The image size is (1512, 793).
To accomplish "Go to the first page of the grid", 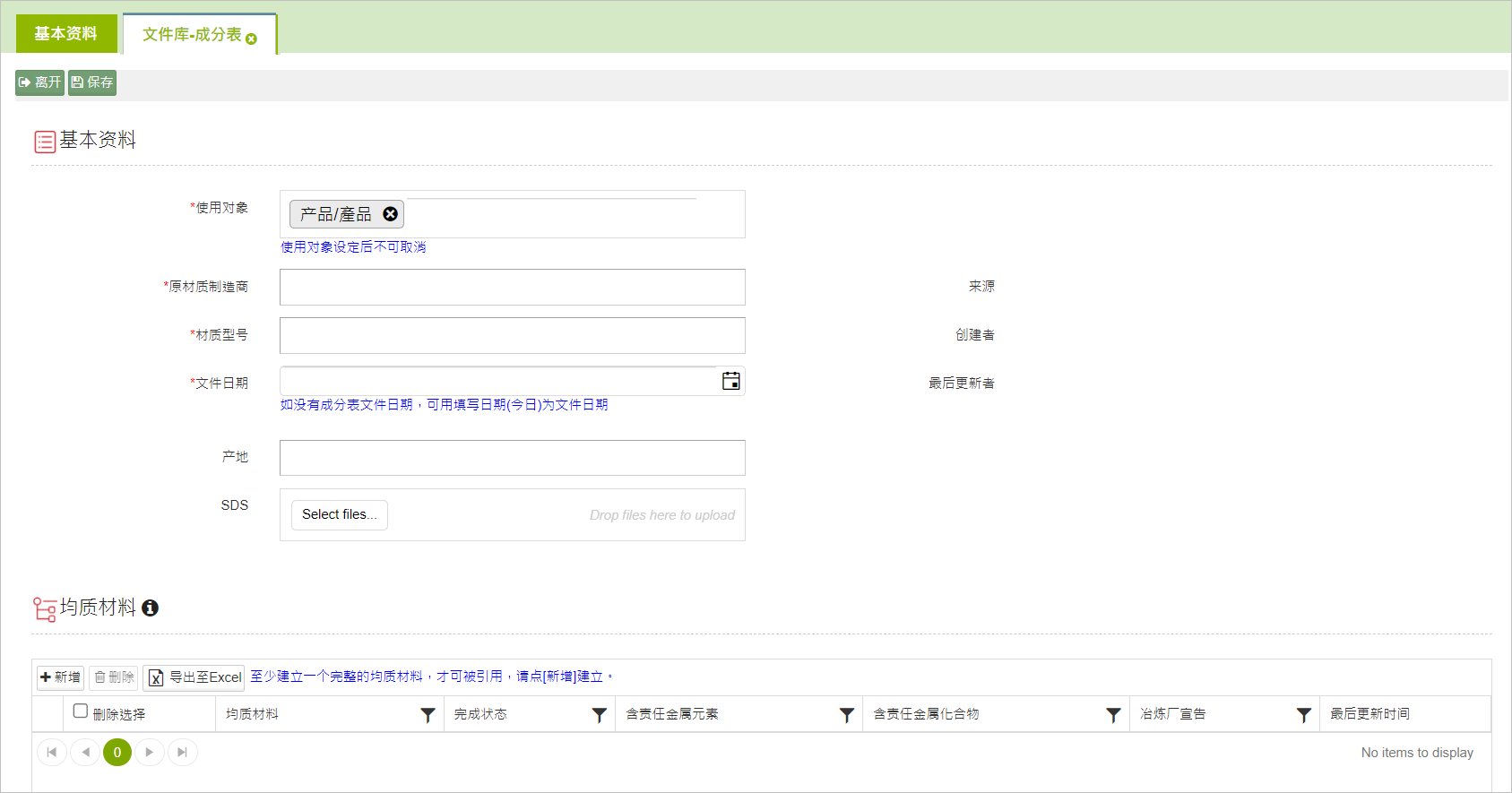I will coord(52,753).
